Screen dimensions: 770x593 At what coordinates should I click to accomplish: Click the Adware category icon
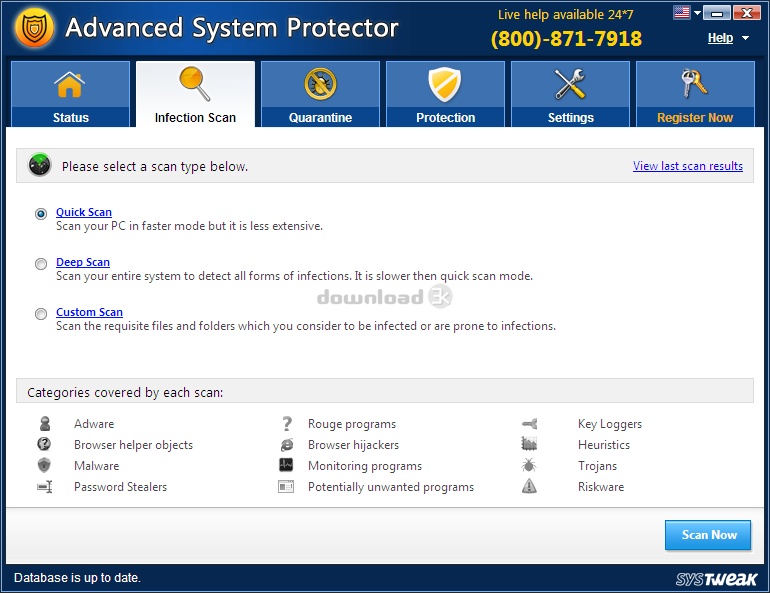pos(45,423)
